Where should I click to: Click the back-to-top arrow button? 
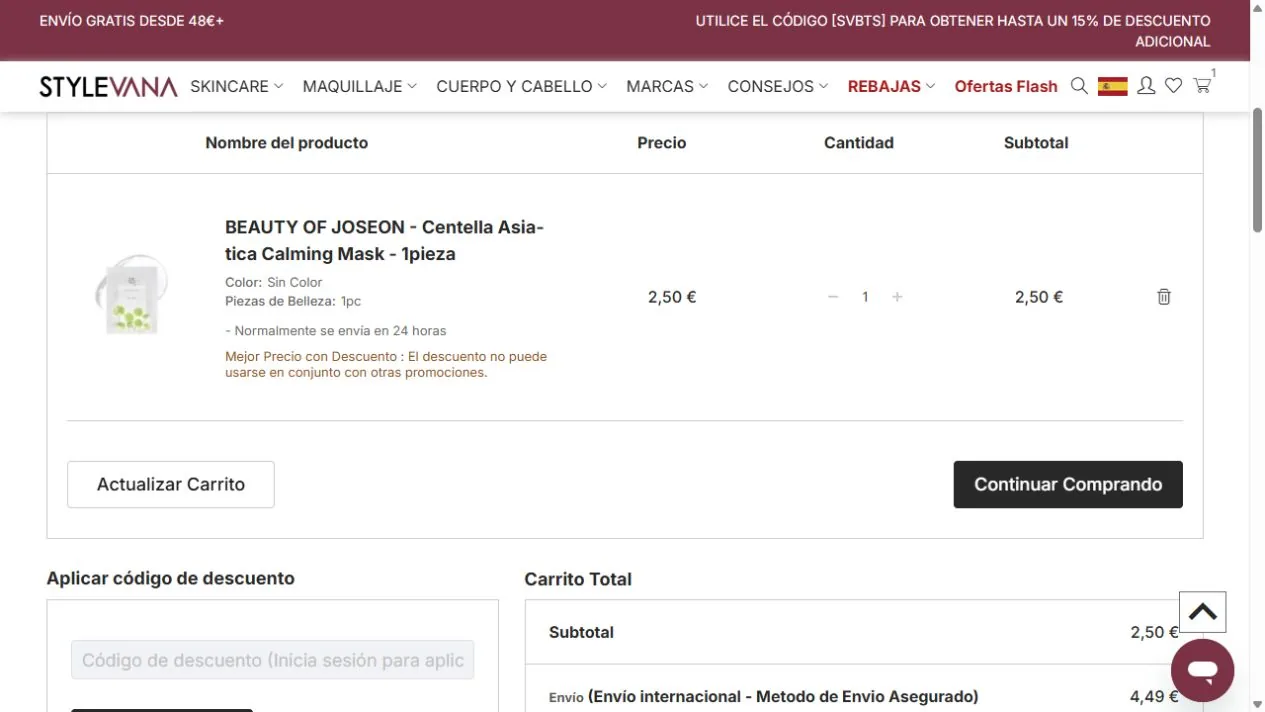[x=1202, y=612]
